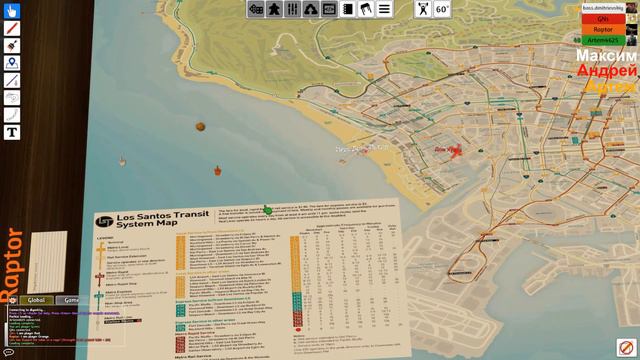Image resolution: width=640 pixels, height=360 pixels.
Task: Open the main hamburger menu
Action: click(x=384, y=9)
